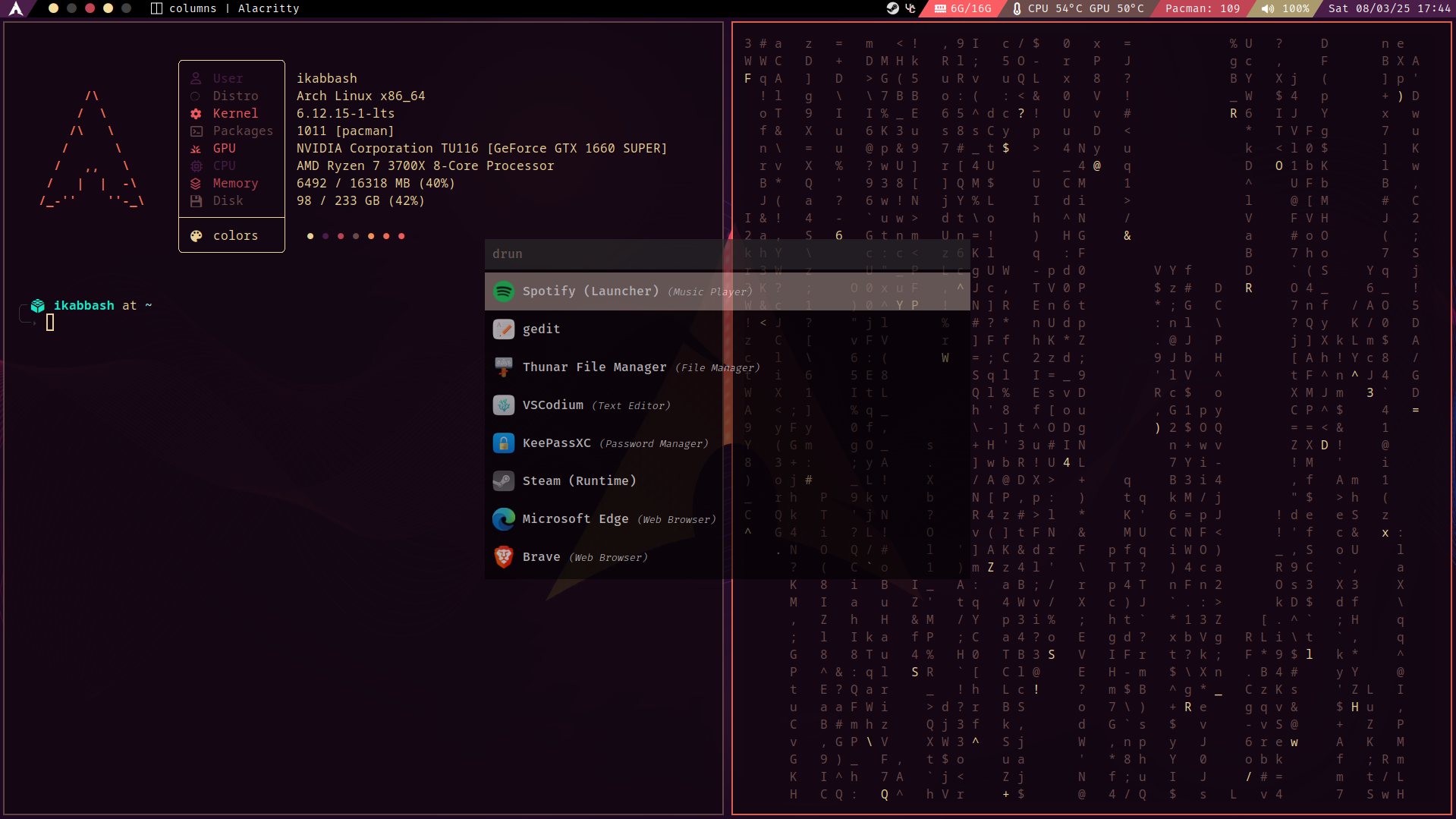1456x819 pixels.
Task: Click the Memory stack icon in the fetch panel
Action: (196, 184)
